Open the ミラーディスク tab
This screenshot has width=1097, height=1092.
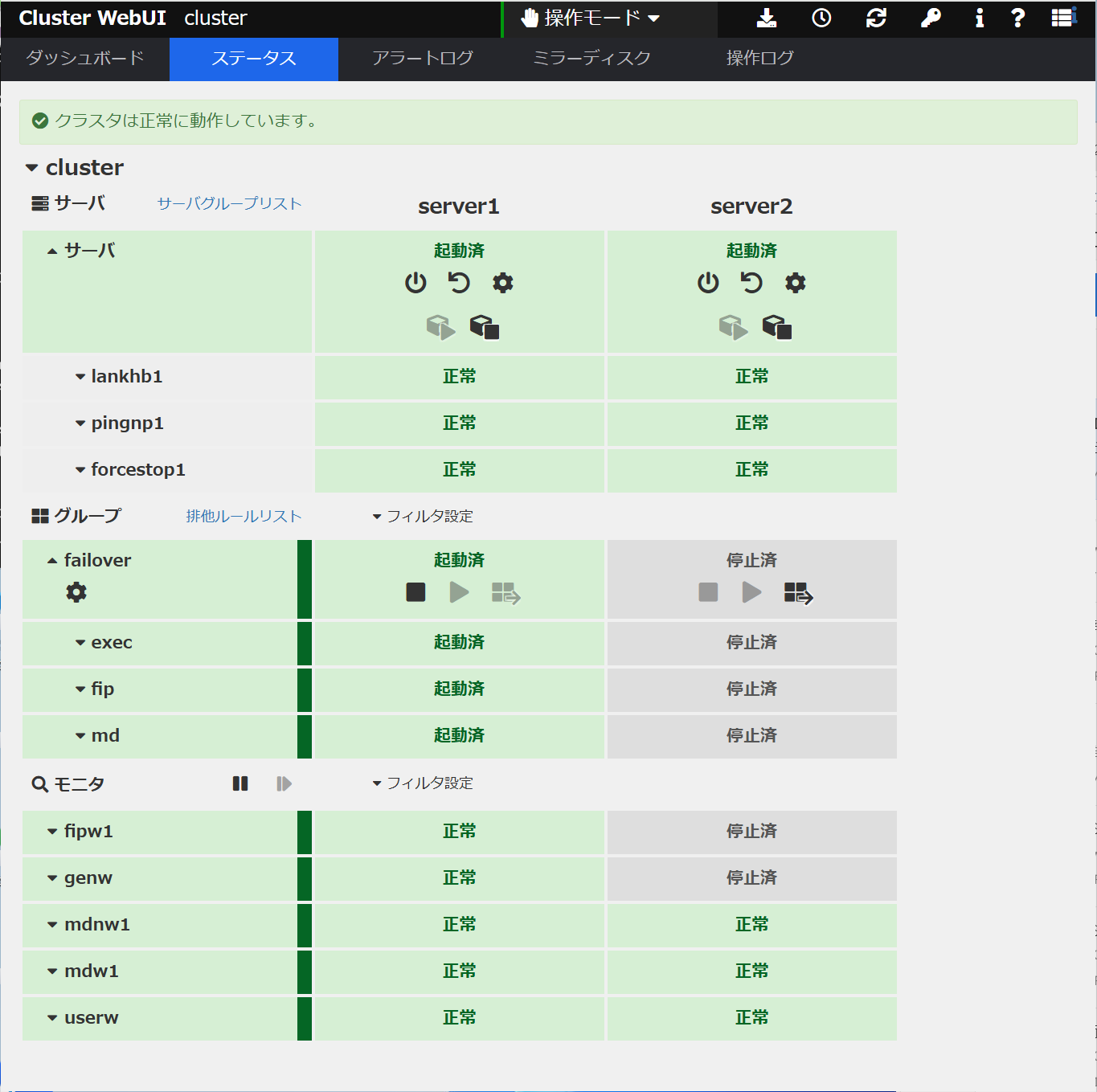coord(591,58)
